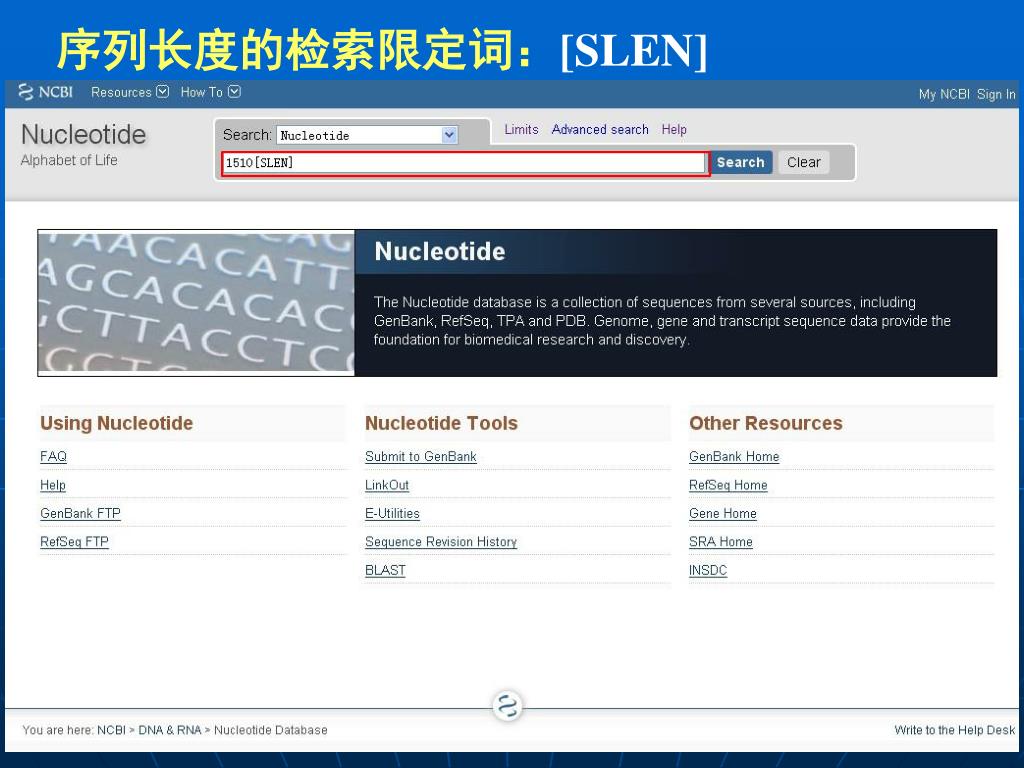Click the Nucleotide page title
Image resolution: width=1024 pixels, height=768 pixels.
(x=84, y=135)
